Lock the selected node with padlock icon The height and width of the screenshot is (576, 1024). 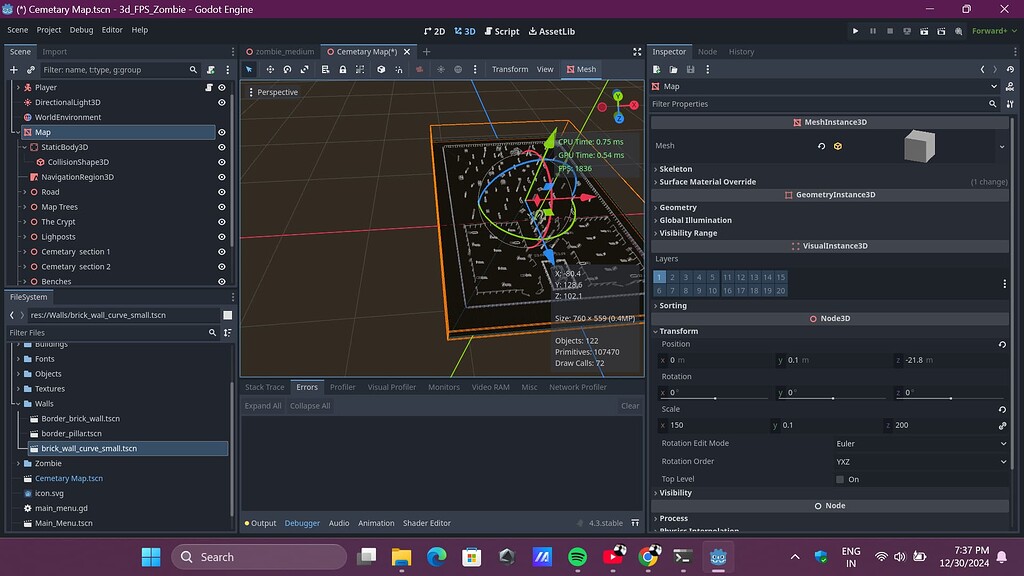[342, 69]
